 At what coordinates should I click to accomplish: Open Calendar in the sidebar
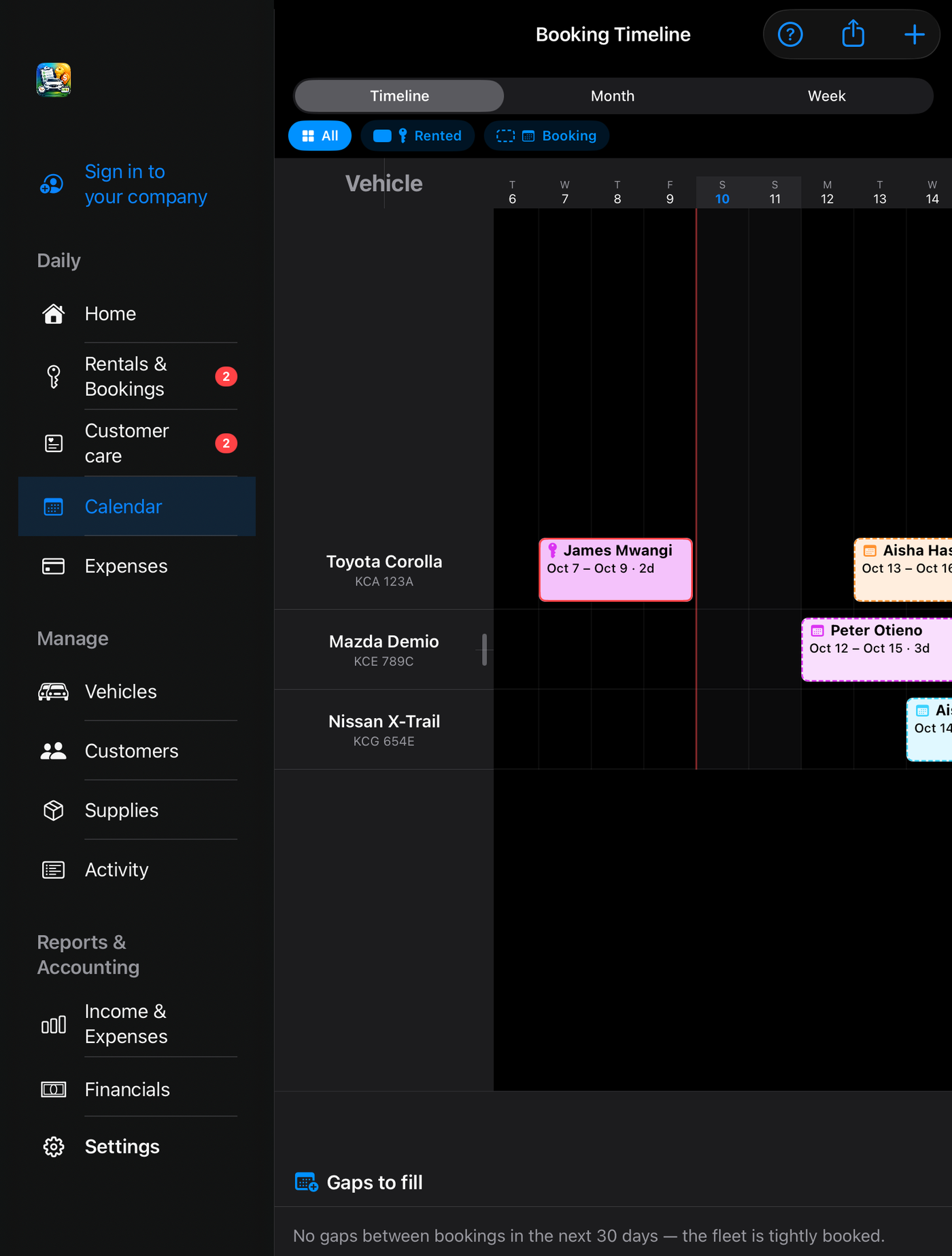(137, 507)
